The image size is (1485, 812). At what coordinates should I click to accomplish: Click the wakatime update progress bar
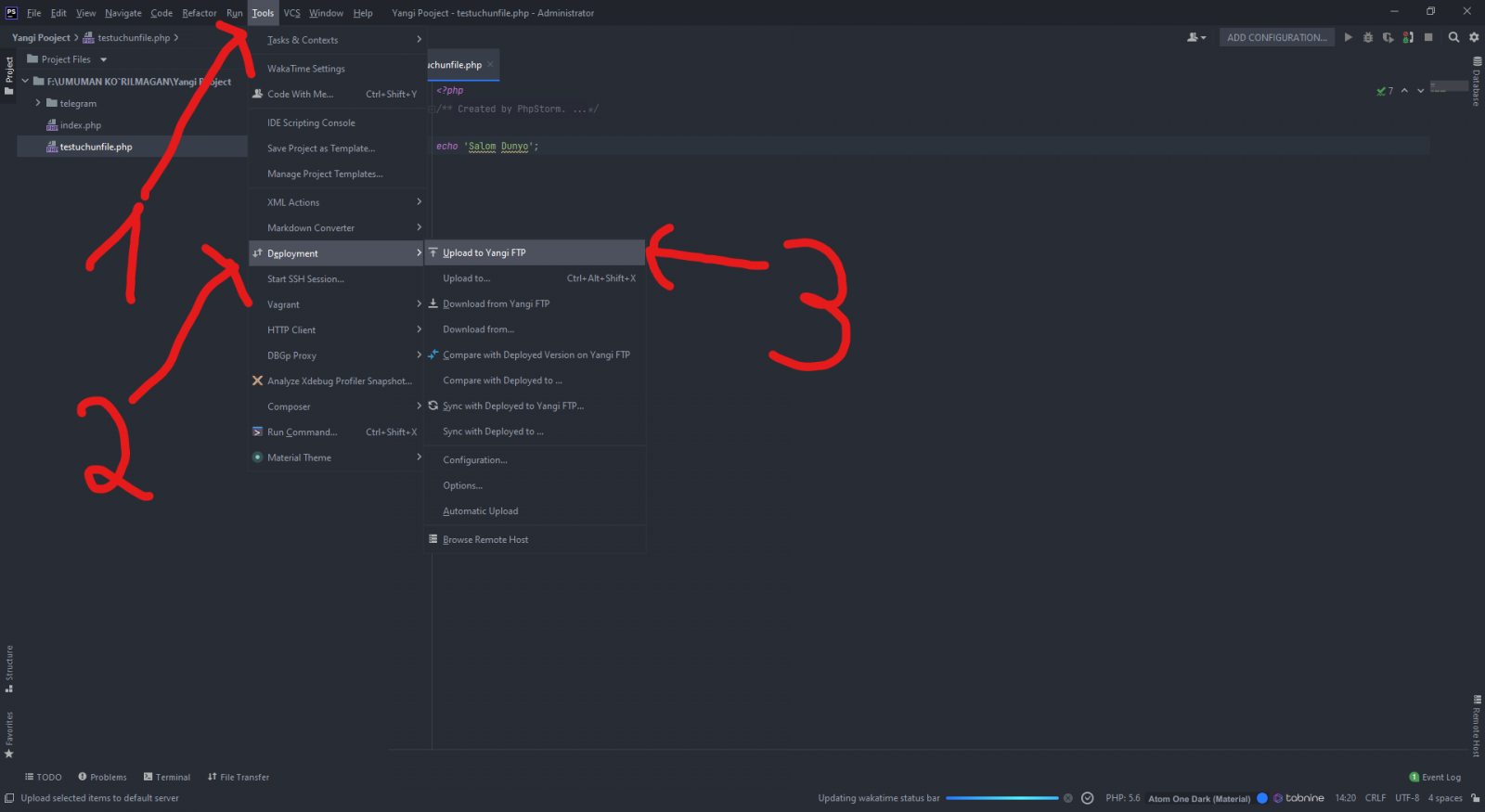point(1002,798)
